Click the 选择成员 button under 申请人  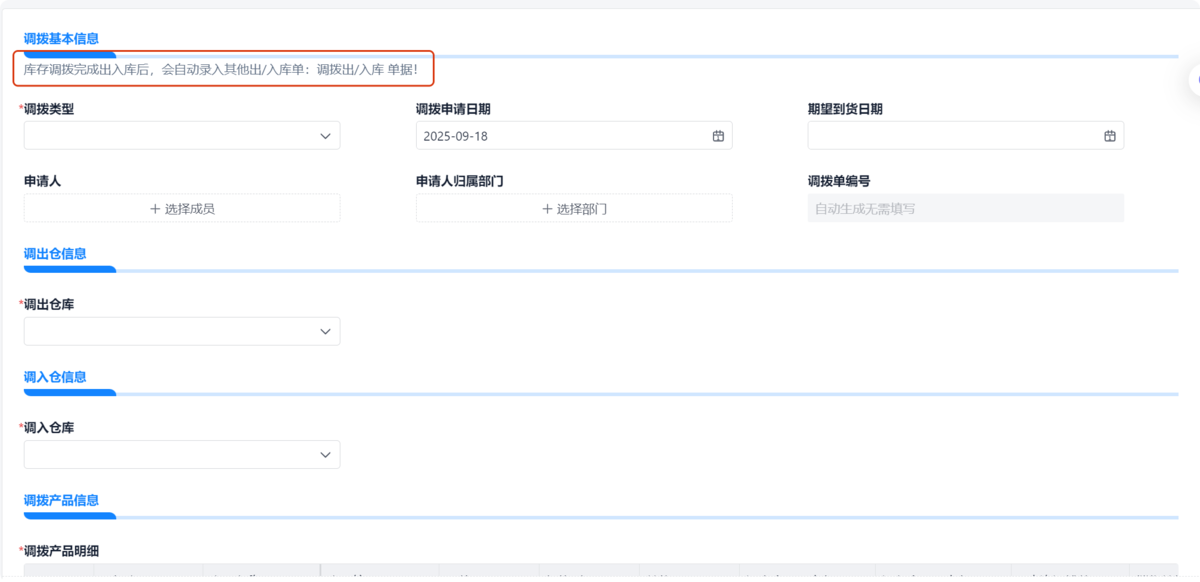pyautogui.click(x=181, y=208)
